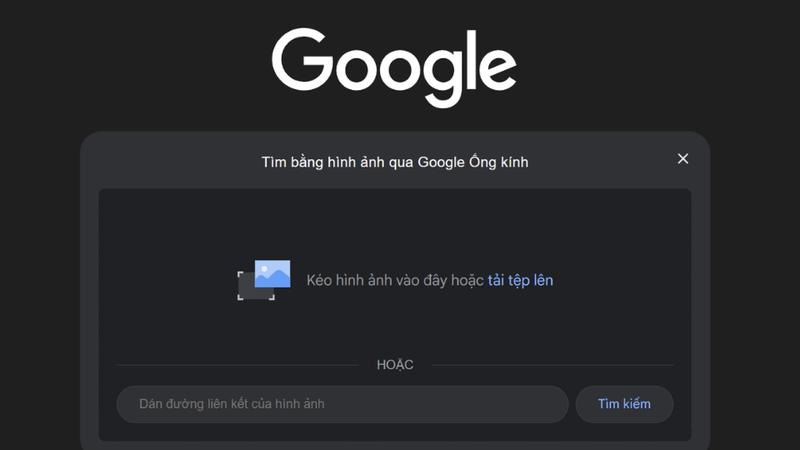The width and height of the screenshot is (800, 450).
Task: Close the Google Lens image search dialog
Action: pos(683,159)
